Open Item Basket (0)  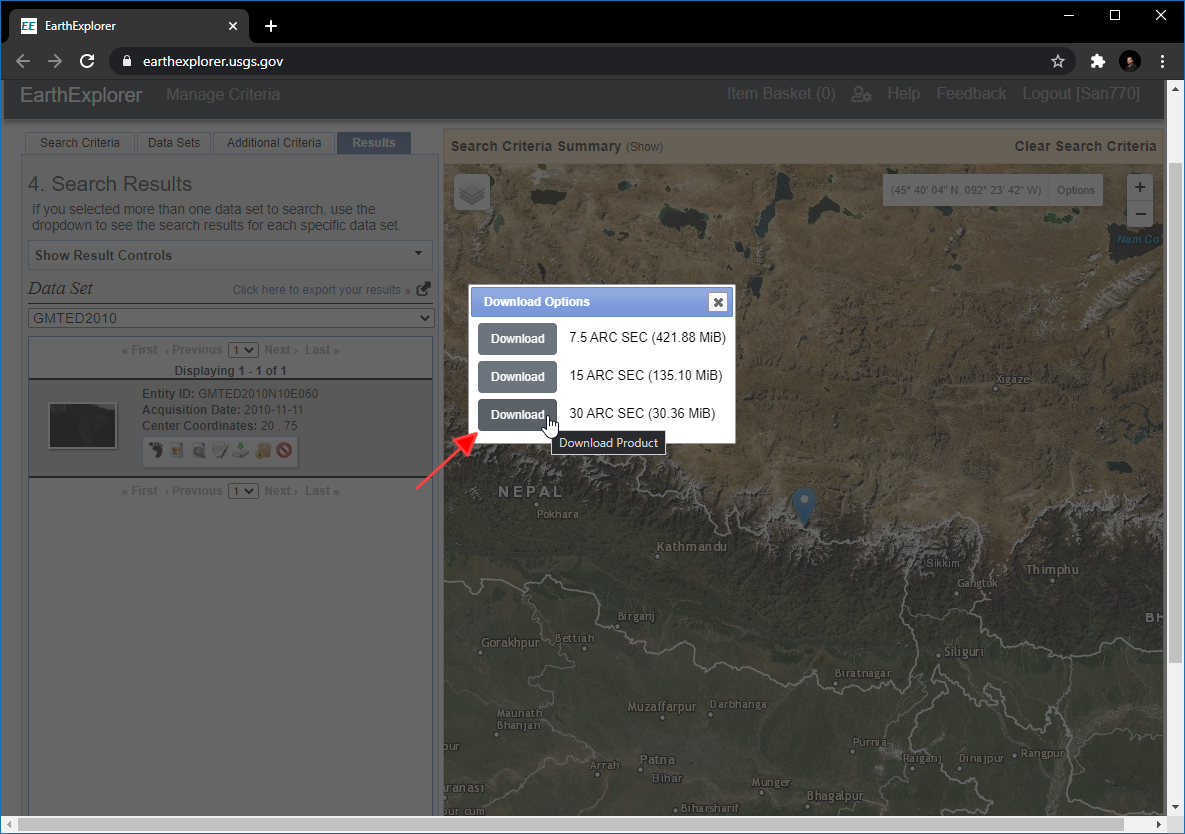(781, 94)
